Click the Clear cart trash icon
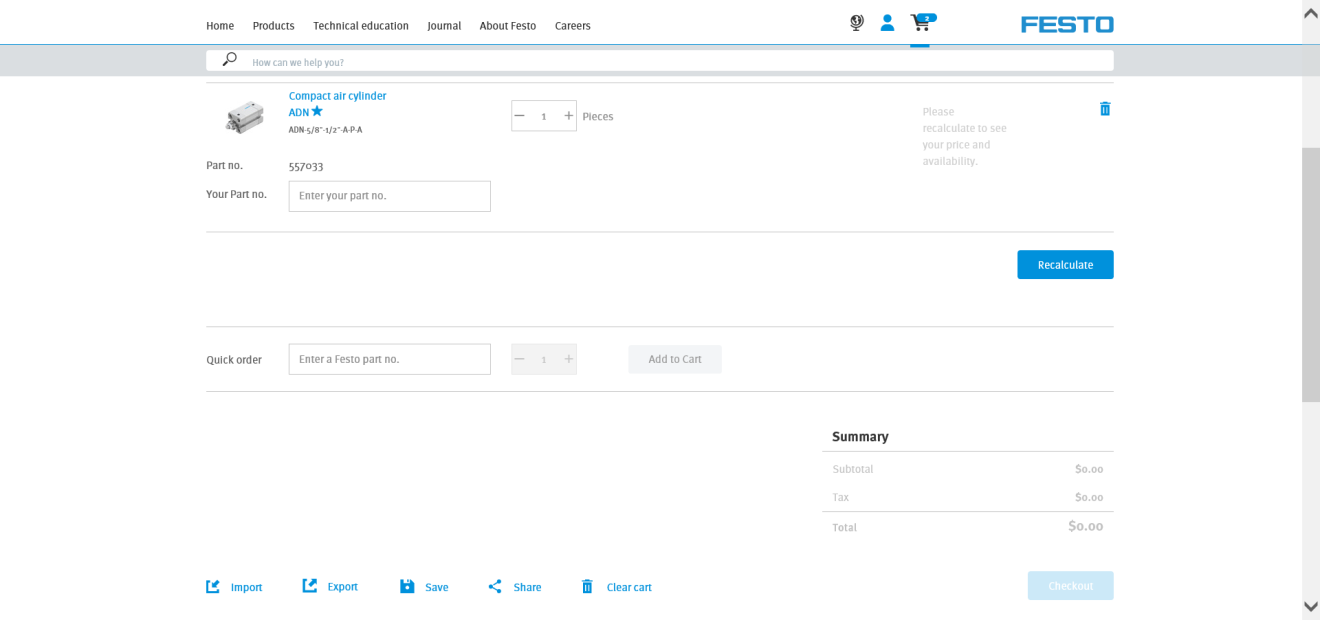Screen dimensions: 1320x620 [x=587, y=586]
